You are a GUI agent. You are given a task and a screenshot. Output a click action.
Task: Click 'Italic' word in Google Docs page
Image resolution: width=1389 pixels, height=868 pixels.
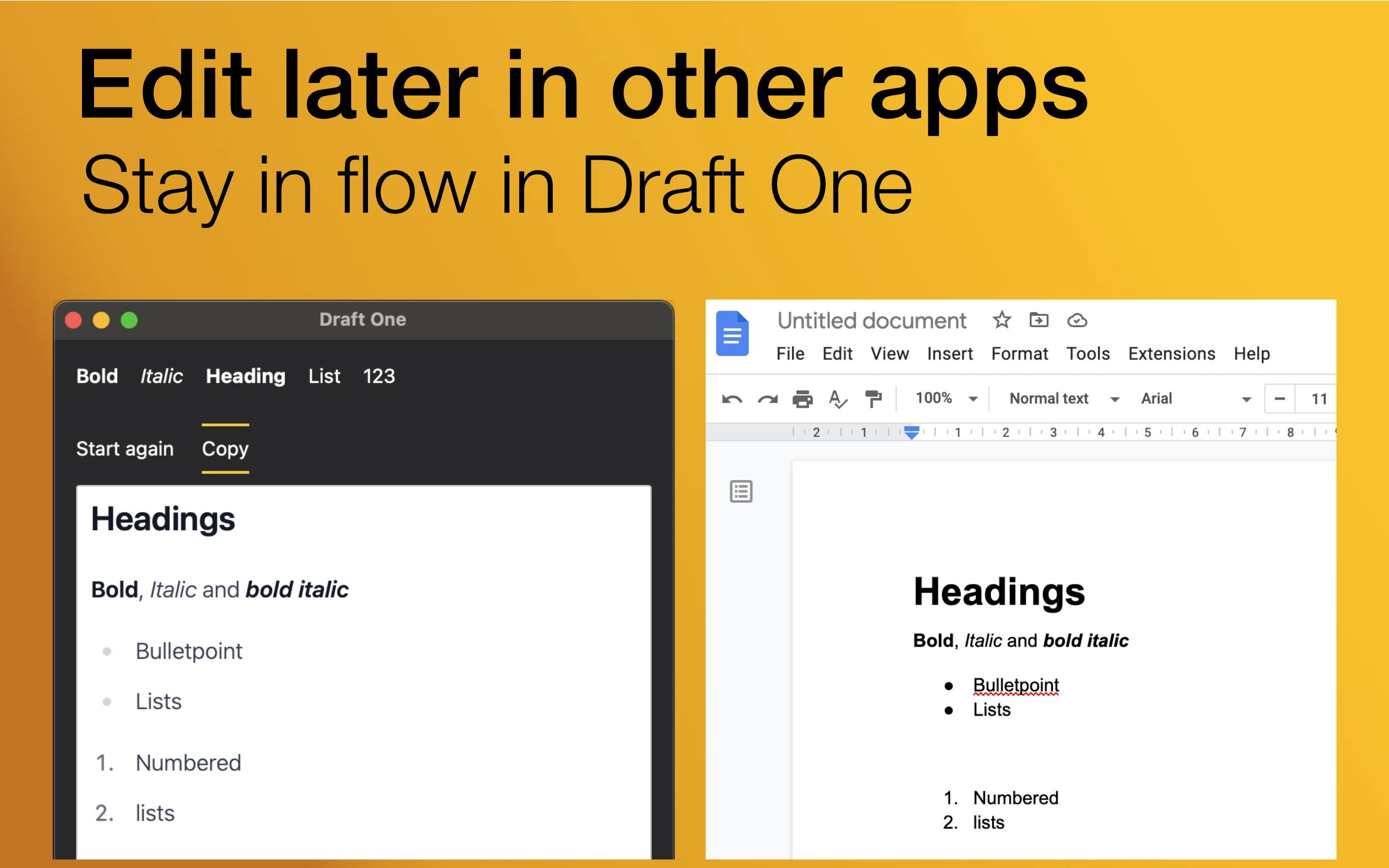pyautogui.click(x=983, y=641)
